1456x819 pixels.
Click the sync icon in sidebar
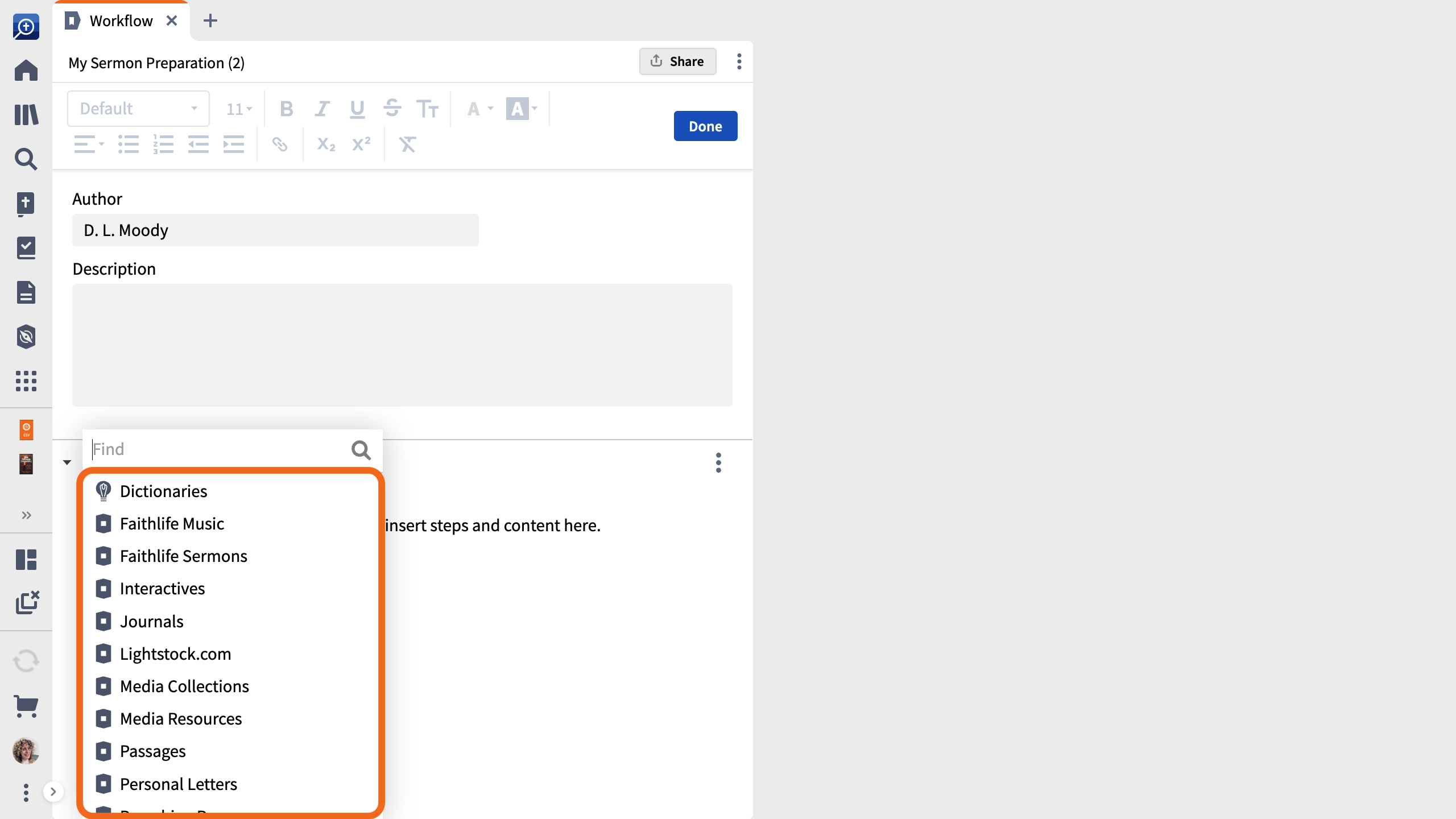26,661
